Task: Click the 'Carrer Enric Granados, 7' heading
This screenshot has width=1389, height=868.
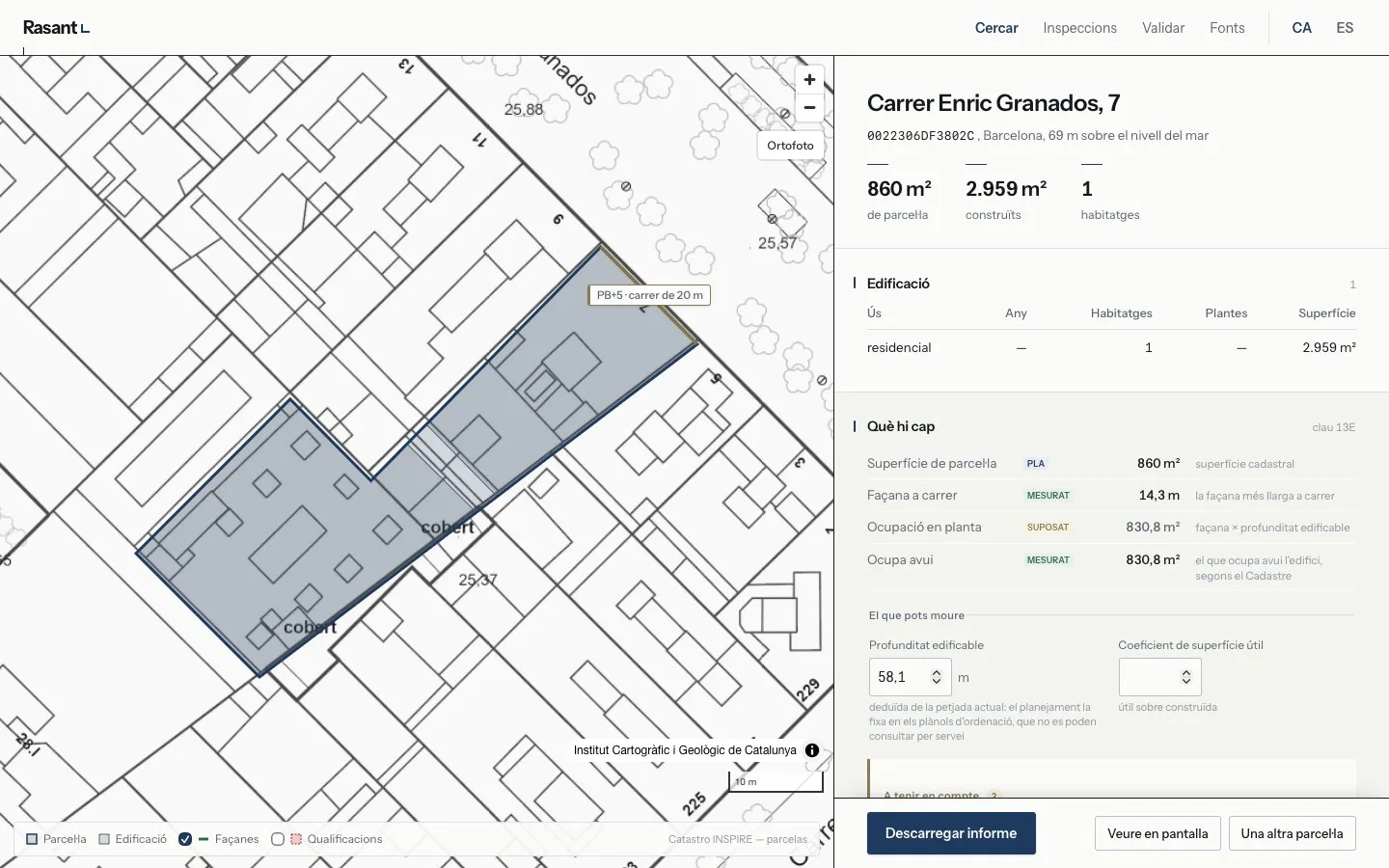Action: (994, 103)
